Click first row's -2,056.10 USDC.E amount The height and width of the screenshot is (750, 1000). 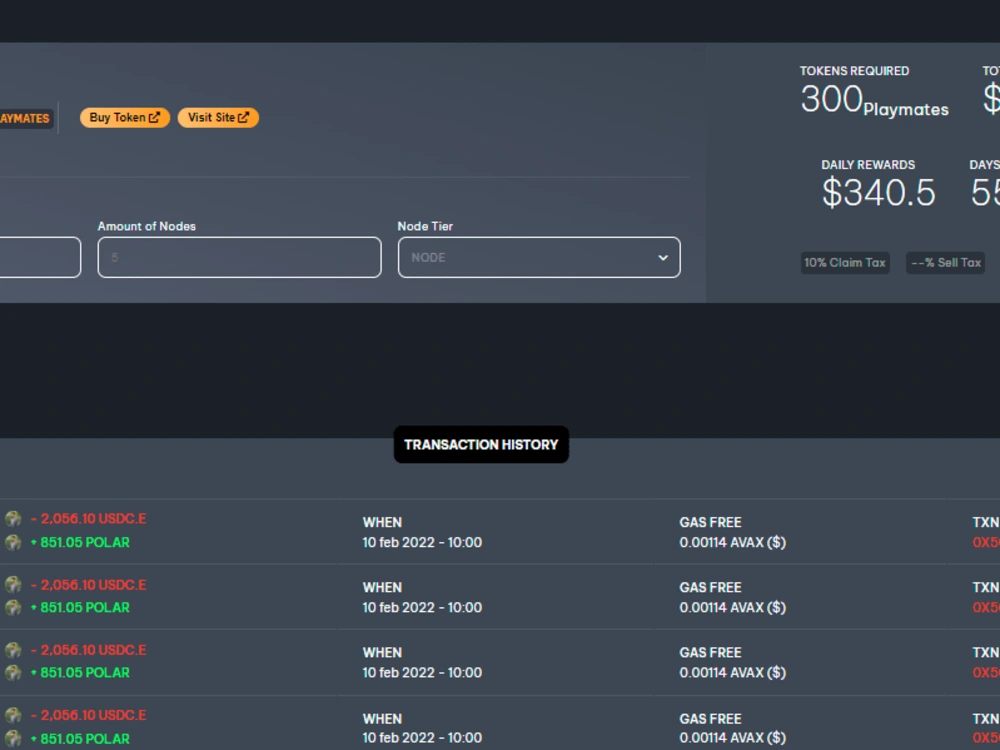pos(89,518)
